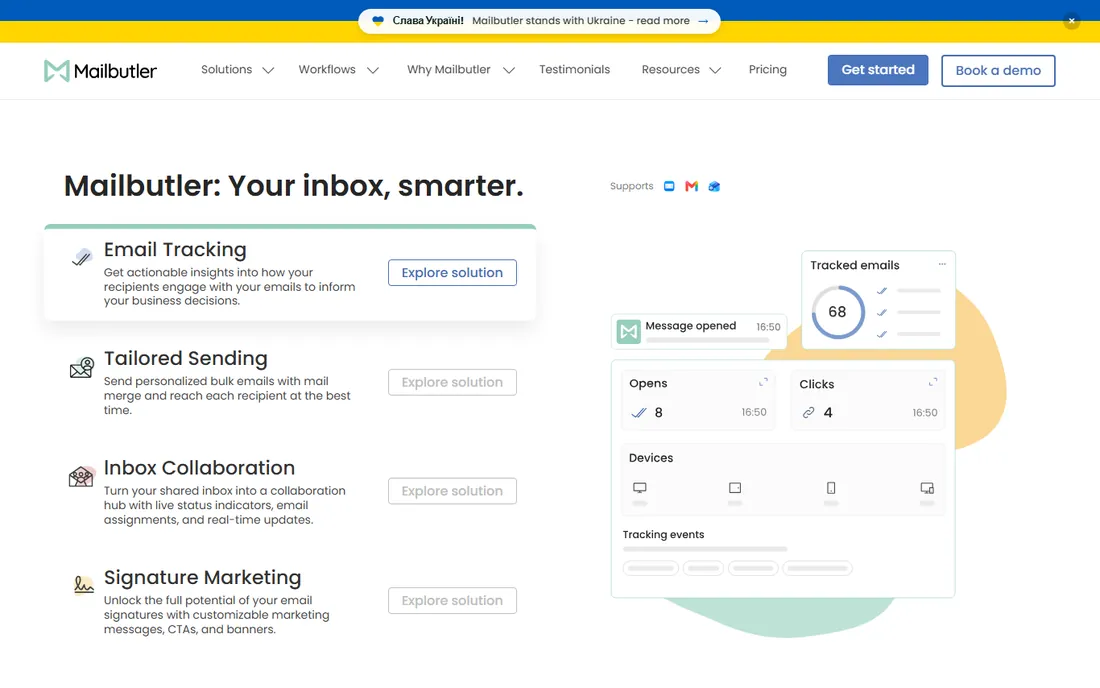Image resolution: width=1100 pixels, height=688 pixels.
Task: Click second checkmark in Tracked emails list
Action: click(x=882, y=312)
